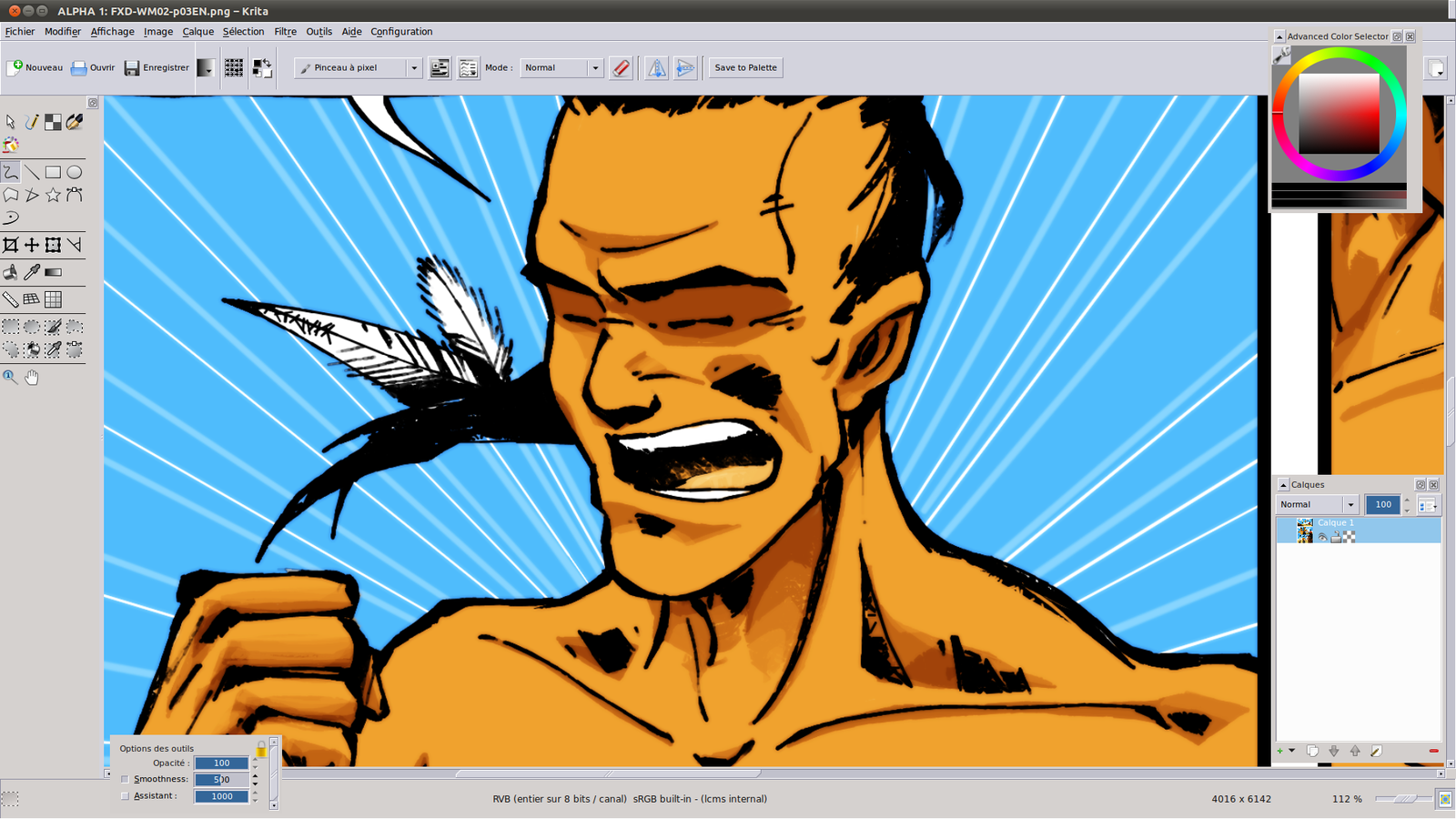This screenshot has width=1456, height=819.
Task: Select the crop tool in toolbox
Action: tap(10, 245)
